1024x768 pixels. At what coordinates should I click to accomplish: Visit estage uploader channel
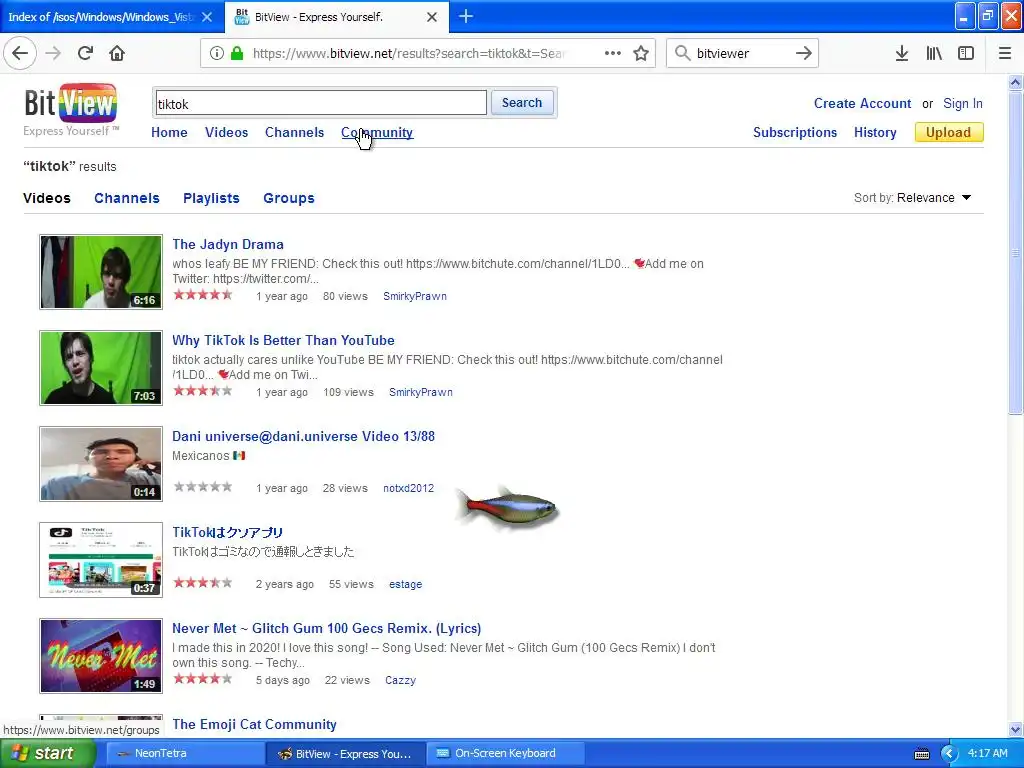[x=406, y=584]
